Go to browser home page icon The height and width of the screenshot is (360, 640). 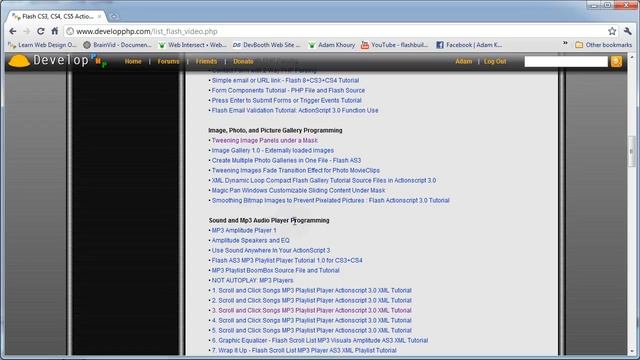(x=55, y=31)
